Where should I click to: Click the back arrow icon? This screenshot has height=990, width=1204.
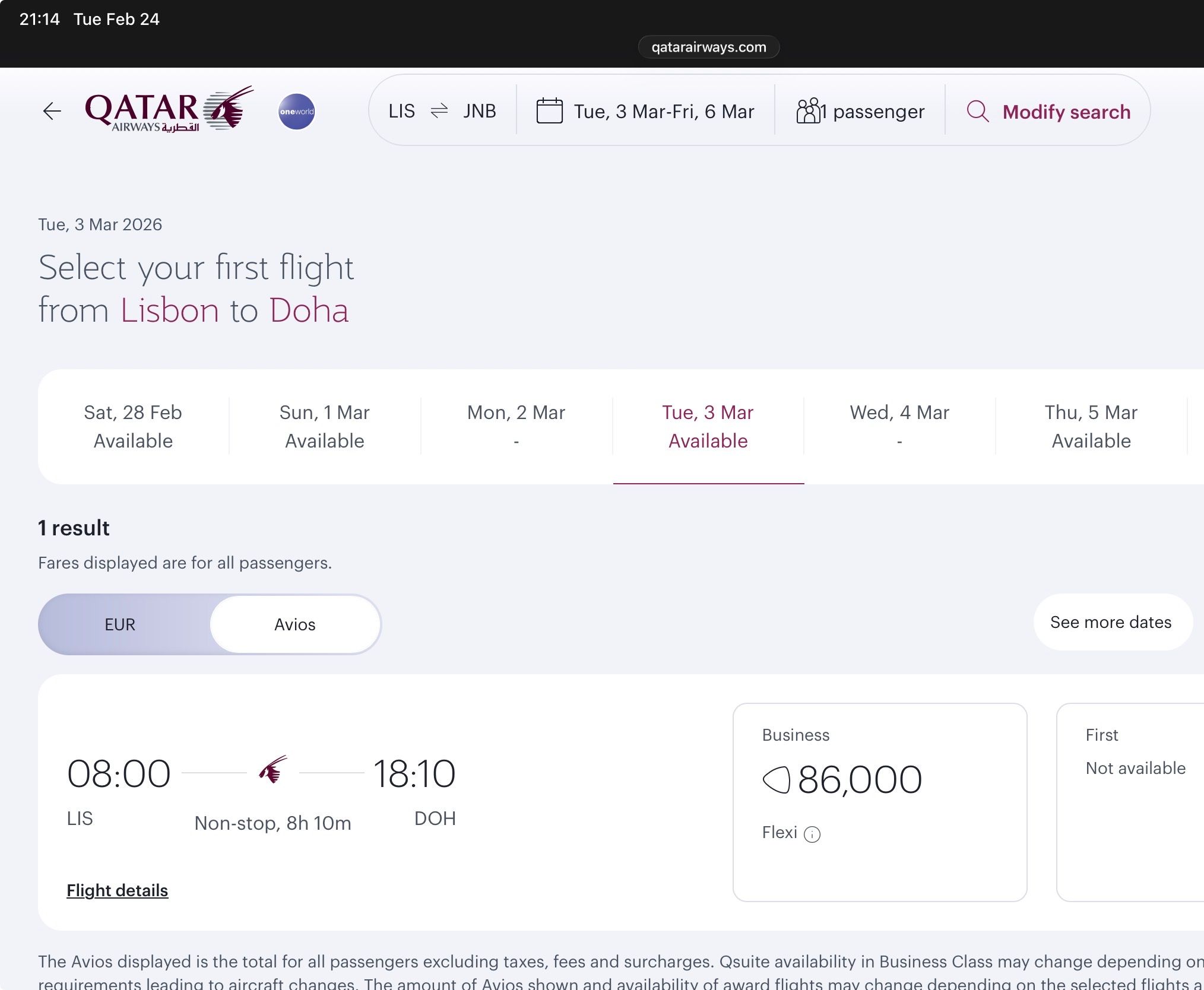(52, 111)
